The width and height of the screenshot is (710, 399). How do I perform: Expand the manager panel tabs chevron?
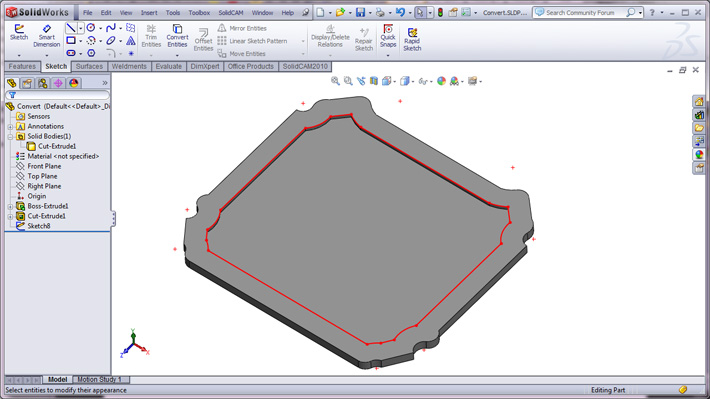click(x=105, y=83)
